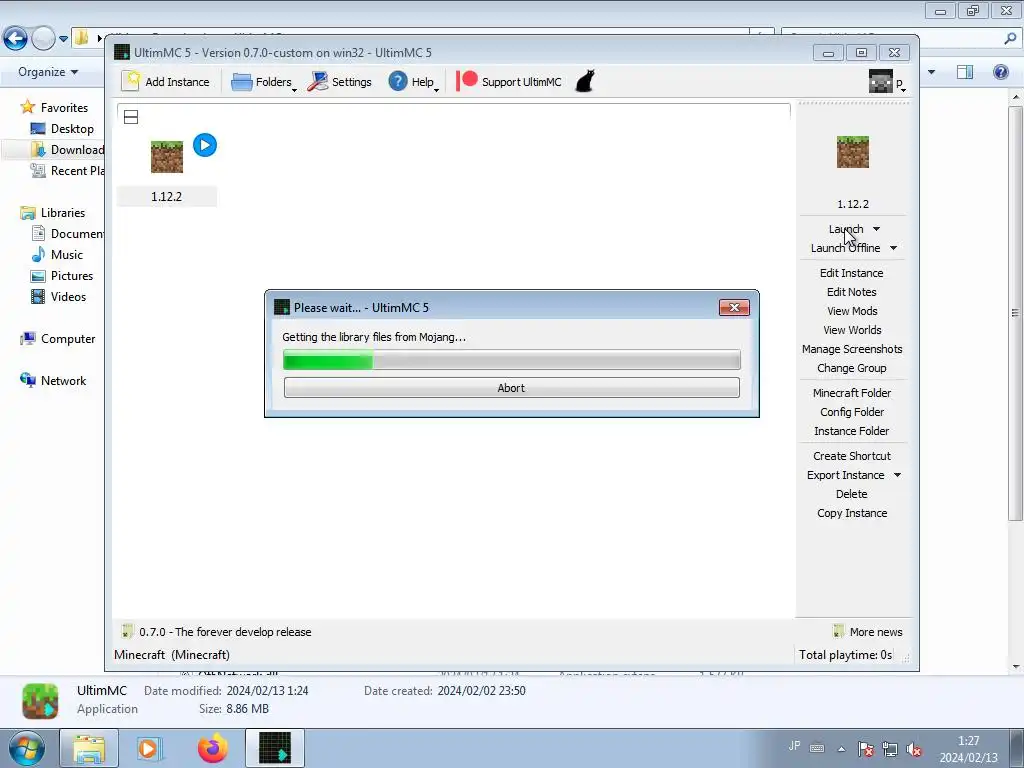The width and height of the screenshot is (1024, 768).
Task: Click Change Group
Action: coord(852,368)
